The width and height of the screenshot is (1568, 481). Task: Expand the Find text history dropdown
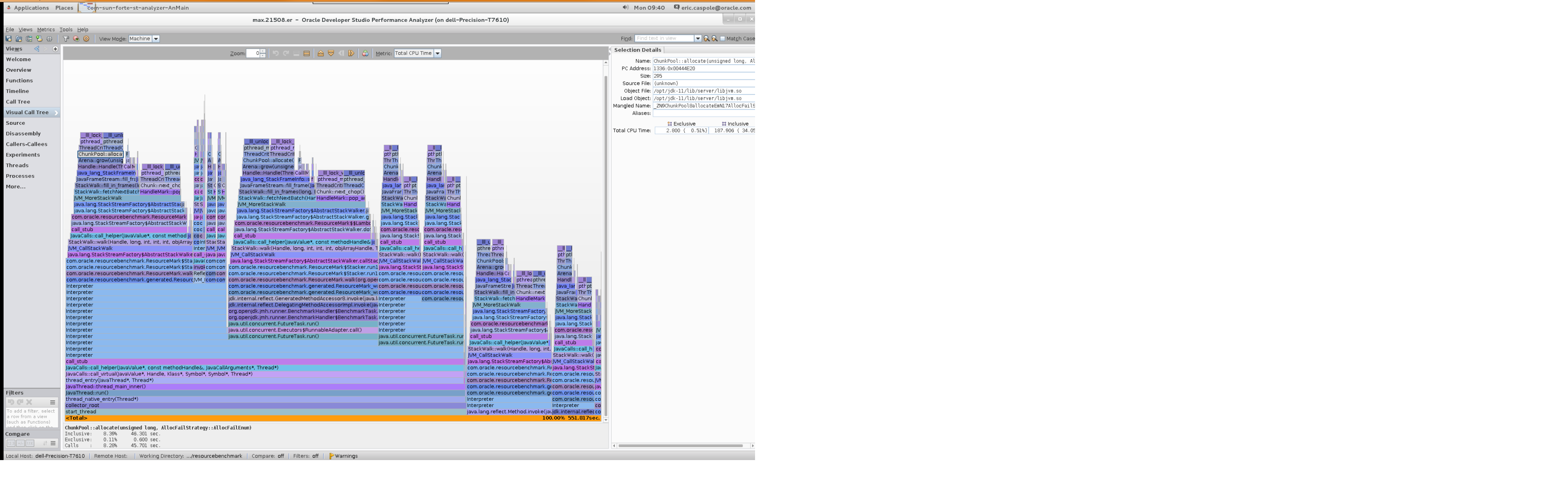tap(698, 38)
